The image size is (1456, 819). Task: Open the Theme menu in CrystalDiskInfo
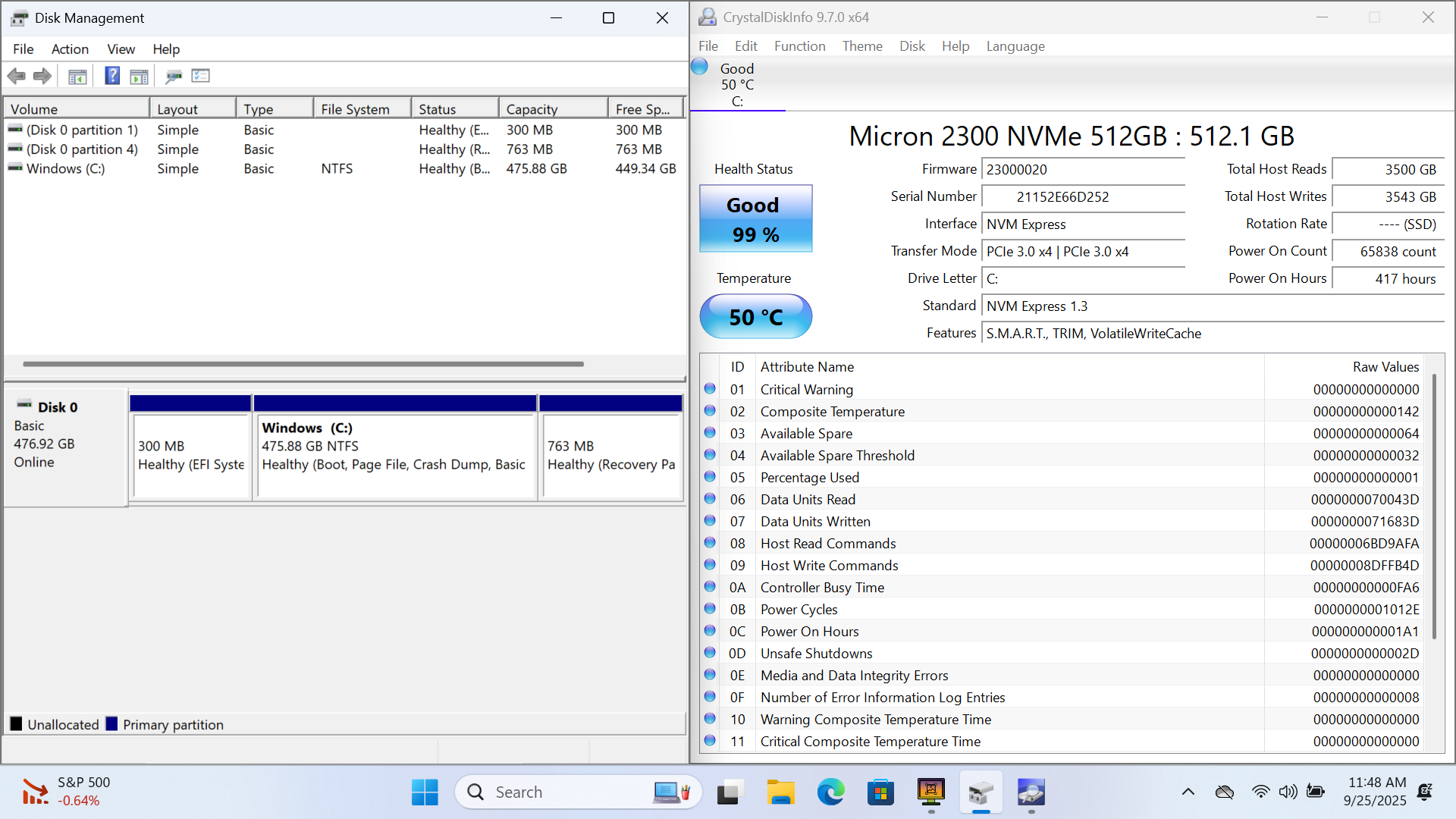pyautogui.click(x=862, y=46)
